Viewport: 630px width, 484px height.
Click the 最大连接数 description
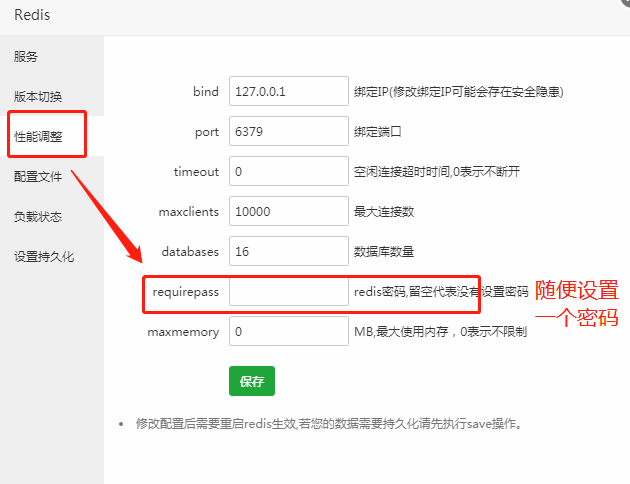(384, 212)
